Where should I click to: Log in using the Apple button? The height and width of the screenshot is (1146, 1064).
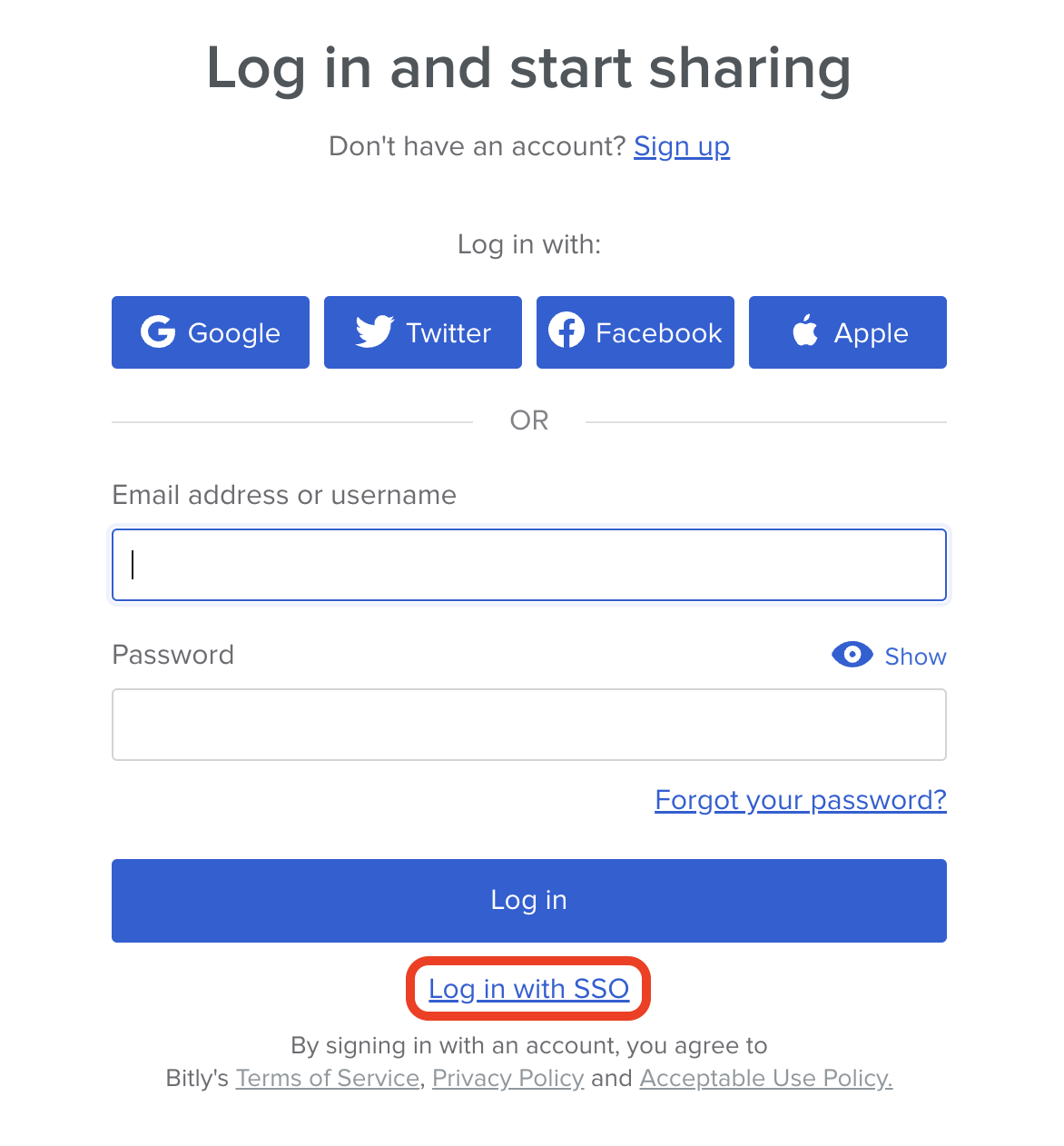[x=847, y=332]
